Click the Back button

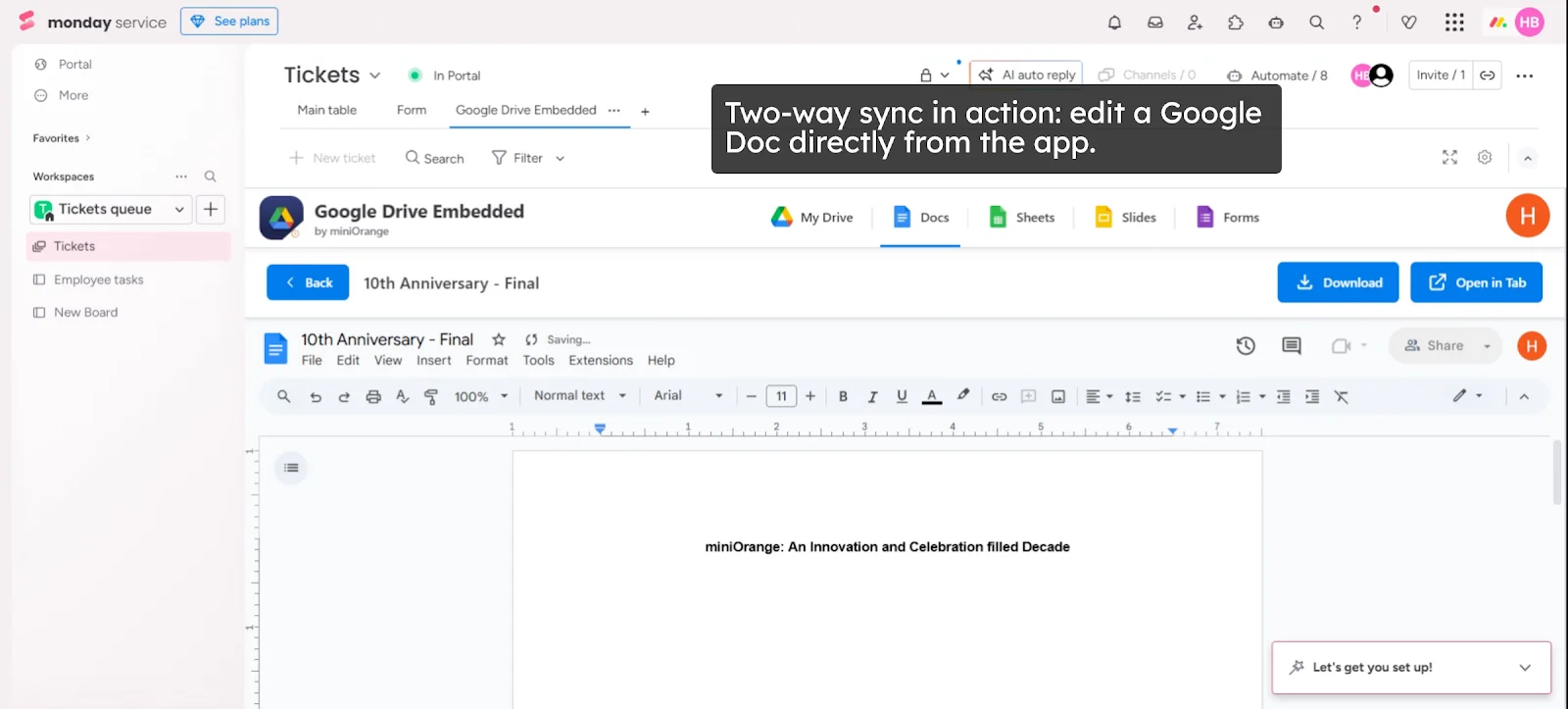point(308,282)
